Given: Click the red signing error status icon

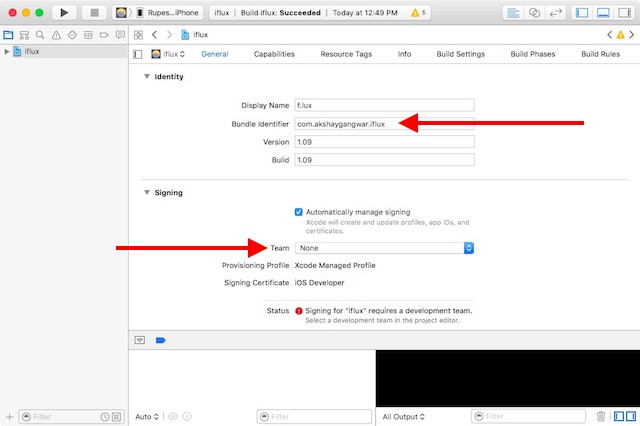Looking at the screenshot, I should point(299,311).
